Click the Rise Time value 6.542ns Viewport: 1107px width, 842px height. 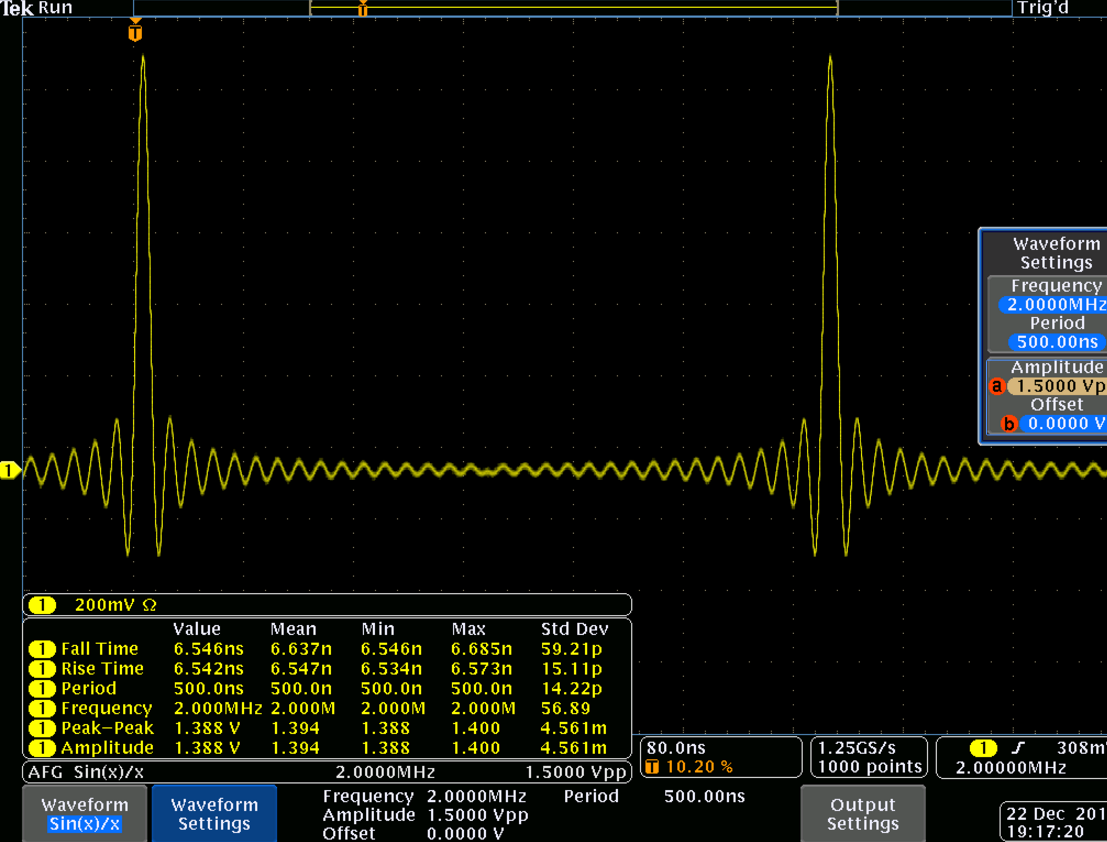tap(208, 669)
